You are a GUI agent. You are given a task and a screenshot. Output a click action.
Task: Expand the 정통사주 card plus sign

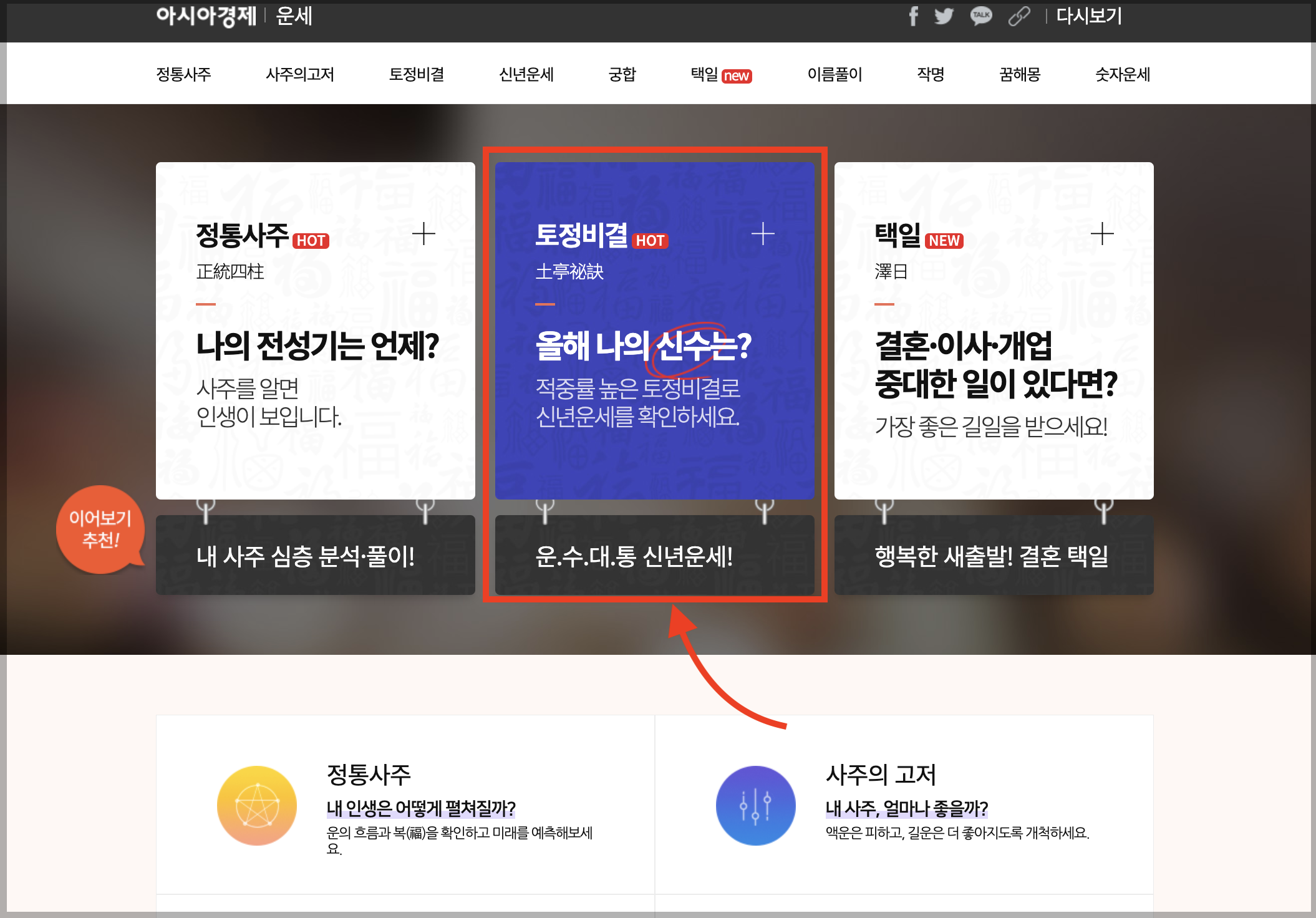423,234
